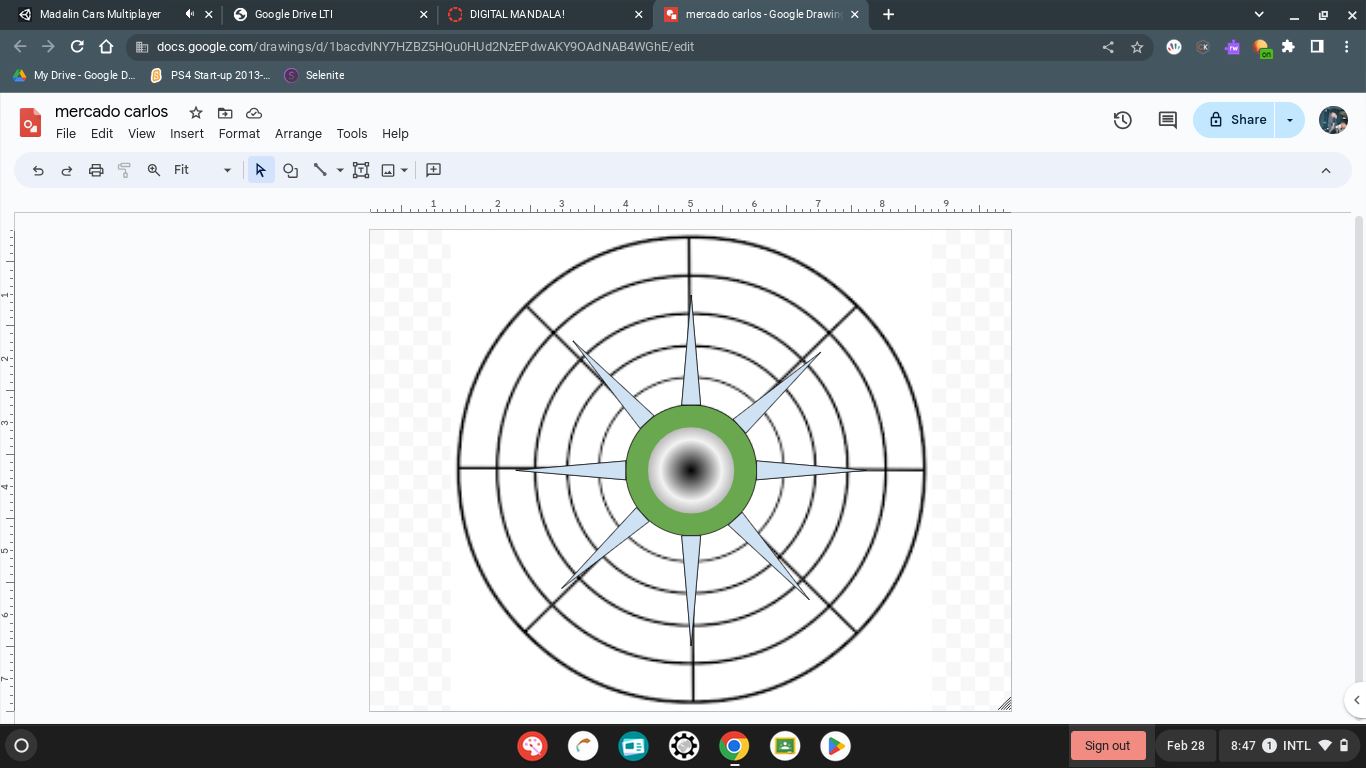Click the Undo arrow in toolbar

[38, 170]
